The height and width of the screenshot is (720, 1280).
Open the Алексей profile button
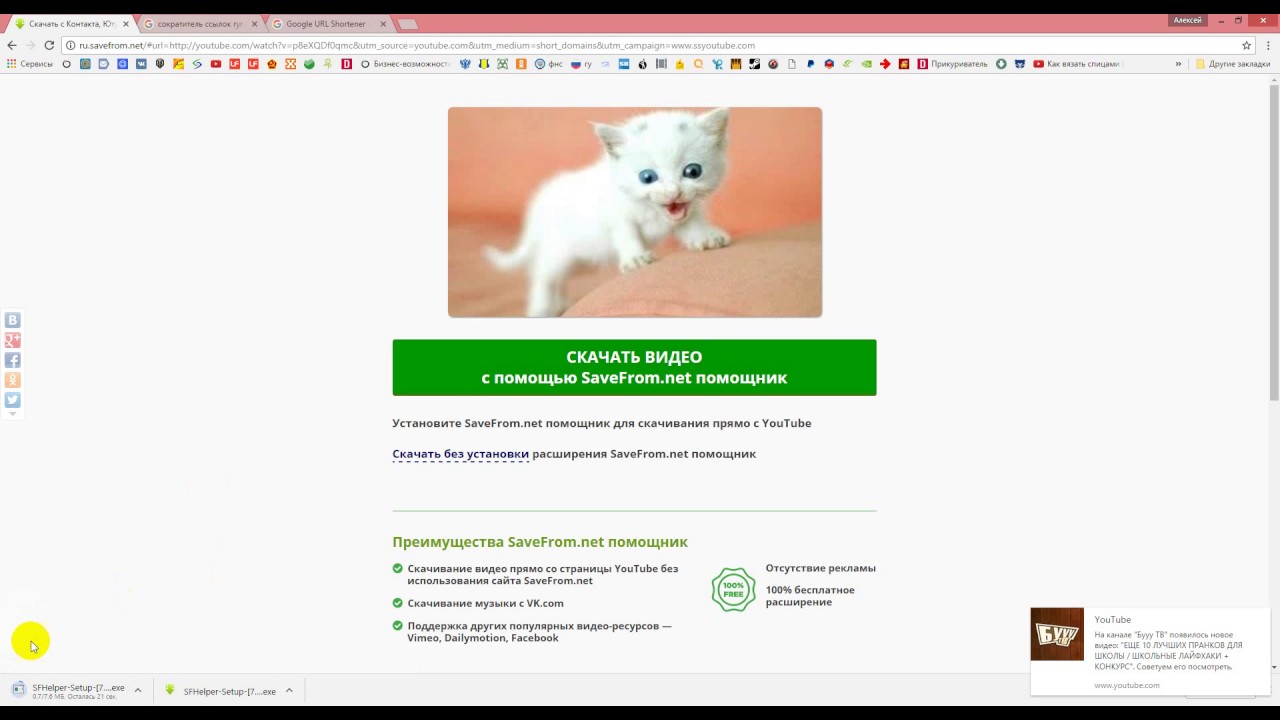pos(1187,20)
